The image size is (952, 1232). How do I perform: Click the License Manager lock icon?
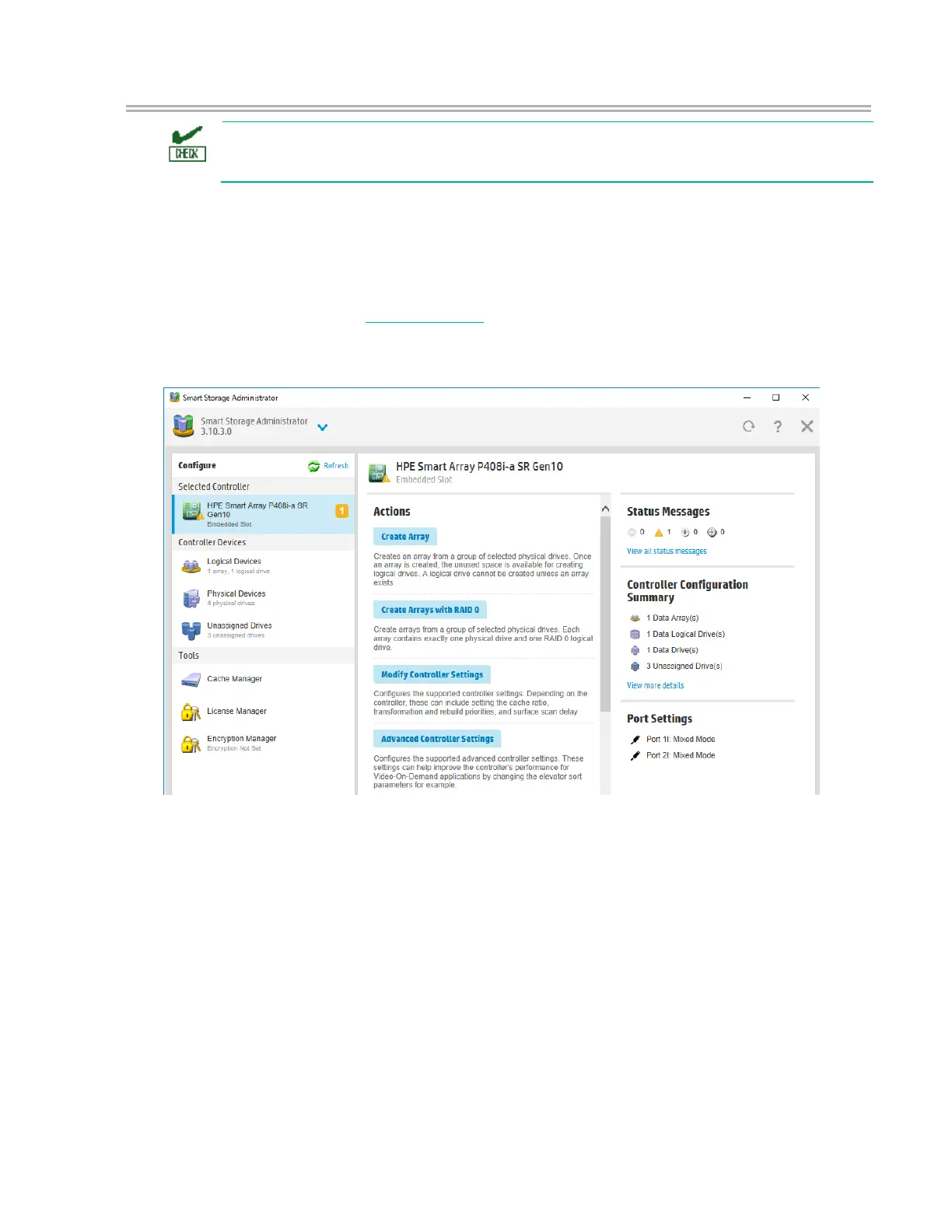pyautogui.click(x=191, y=712)
